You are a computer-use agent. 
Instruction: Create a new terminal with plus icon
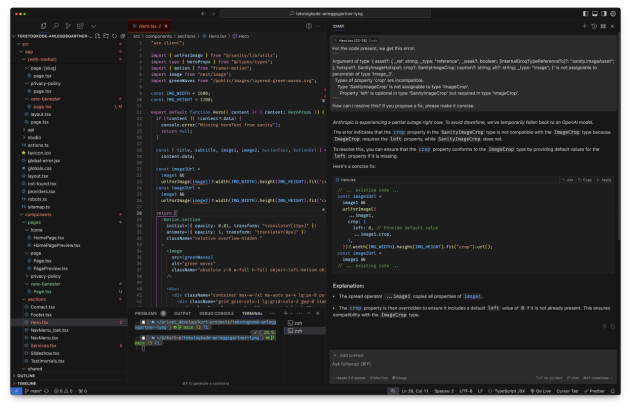pos(285,314)
